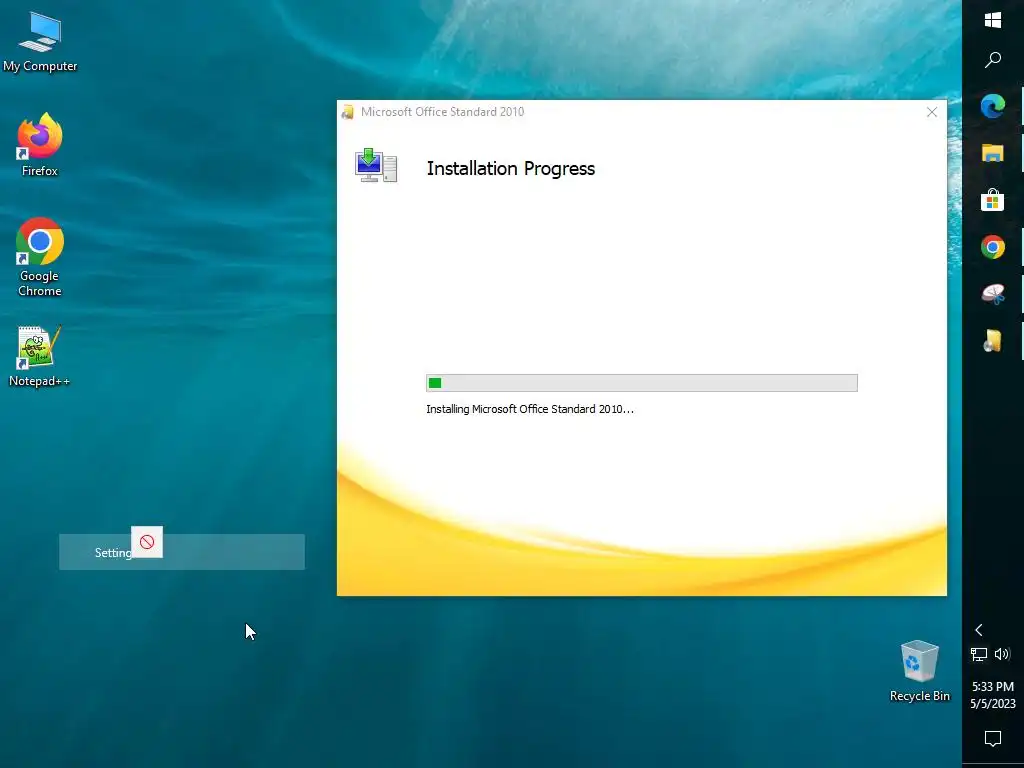
Task: Click 'Installing Microsoft Office Standard 2010...' text
Action: click(530, 409)
